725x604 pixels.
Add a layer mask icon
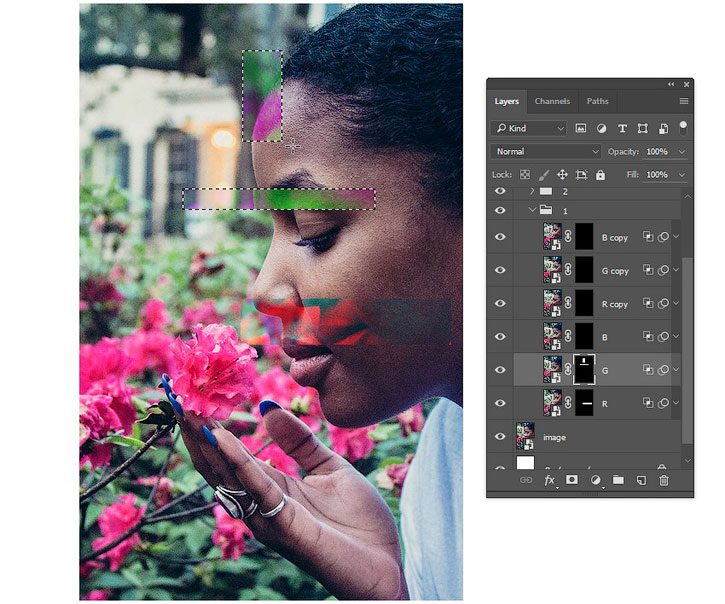point(572,480)
